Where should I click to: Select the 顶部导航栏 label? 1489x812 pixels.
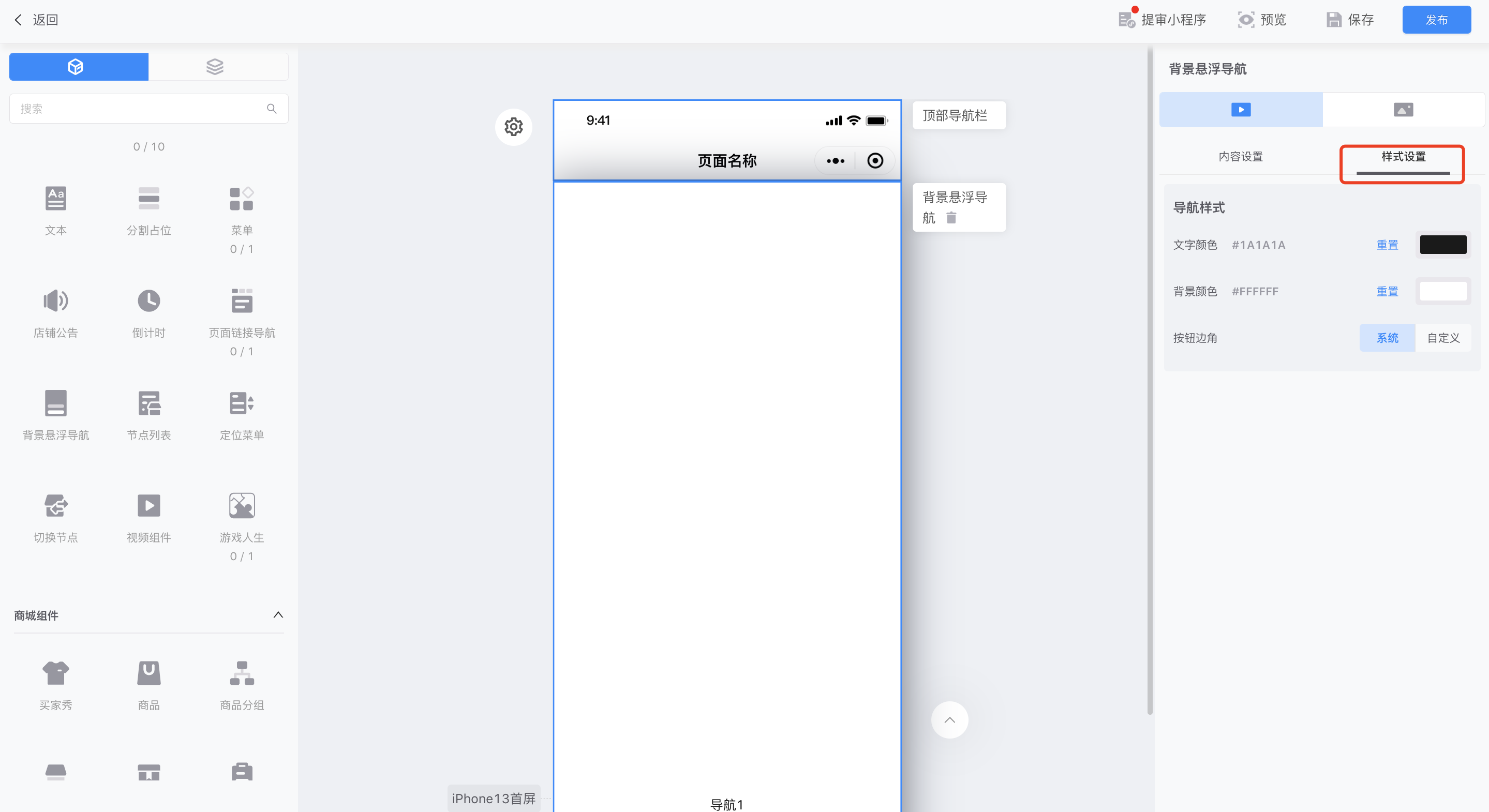[958, 115]
